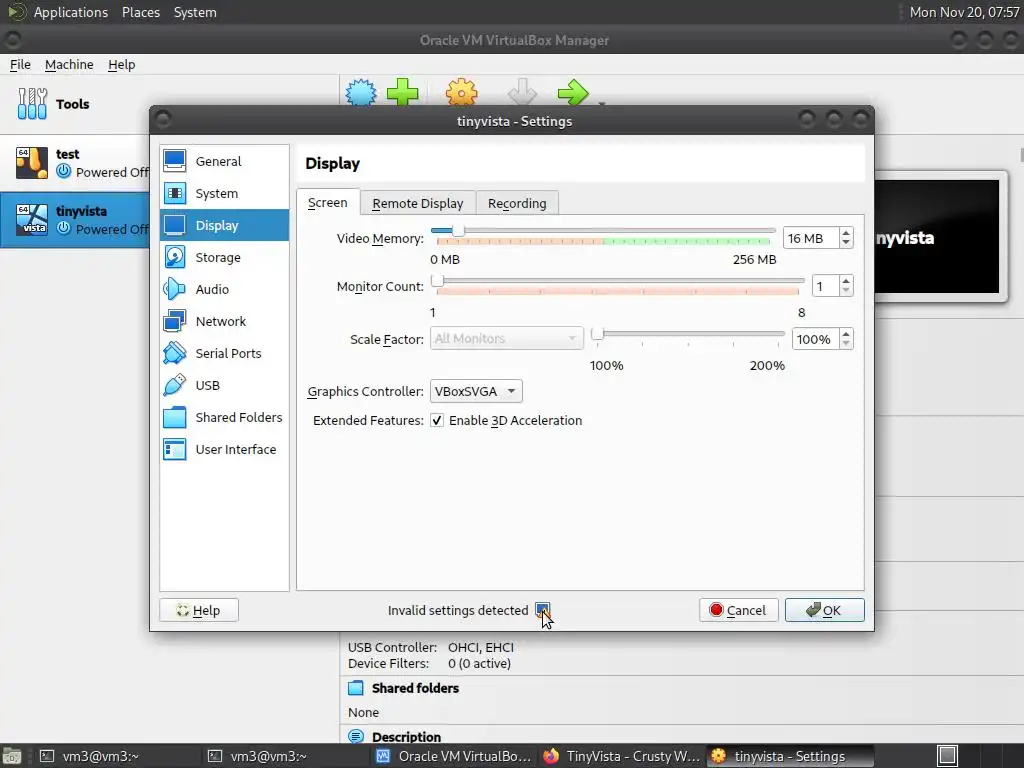The image size is (1024, 768).
Task: Open the System settings category
Action: (224, 193)
